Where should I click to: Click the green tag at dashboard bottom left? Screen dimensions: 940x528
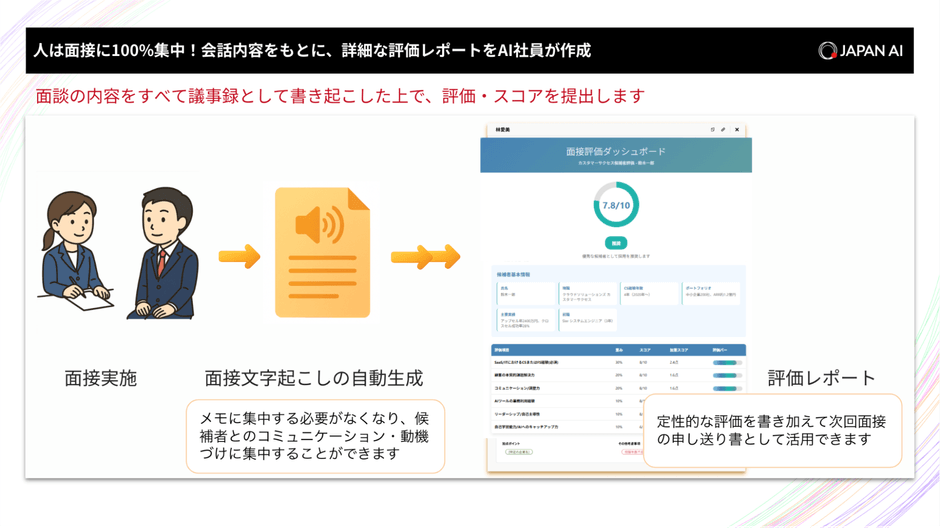(x=518, y=452)
